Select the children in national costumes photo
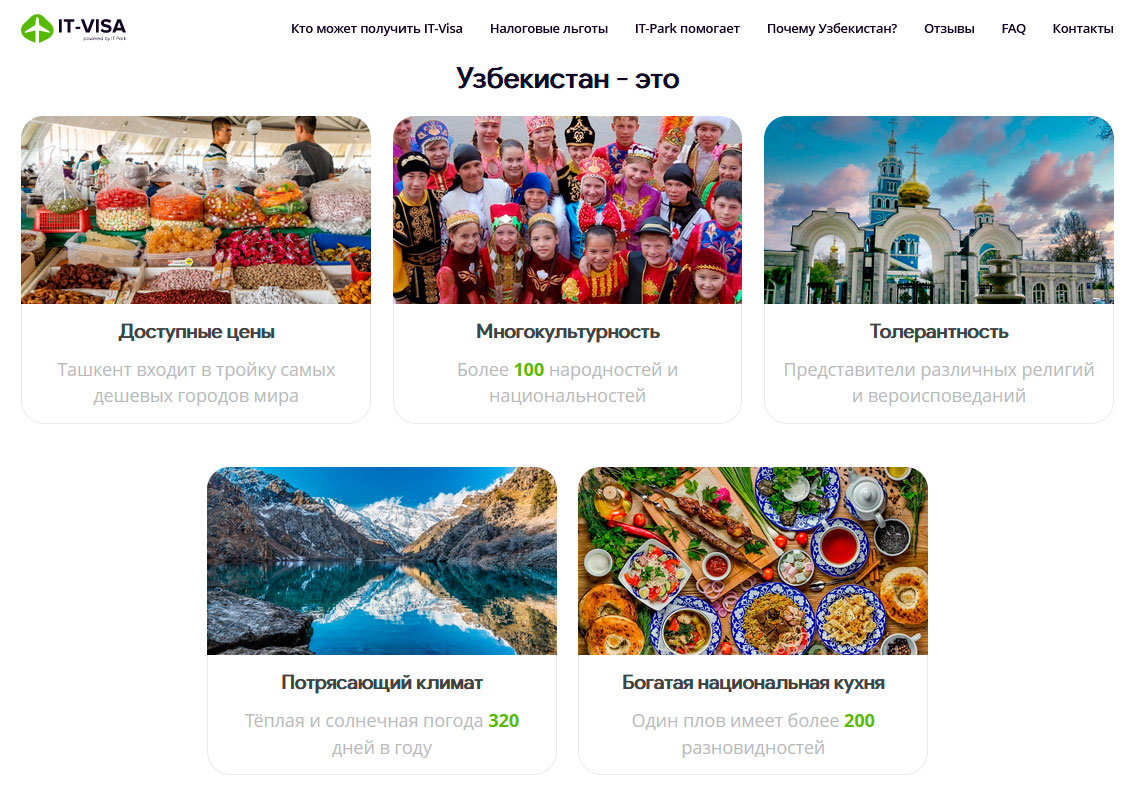 click(x=567, y=210)
